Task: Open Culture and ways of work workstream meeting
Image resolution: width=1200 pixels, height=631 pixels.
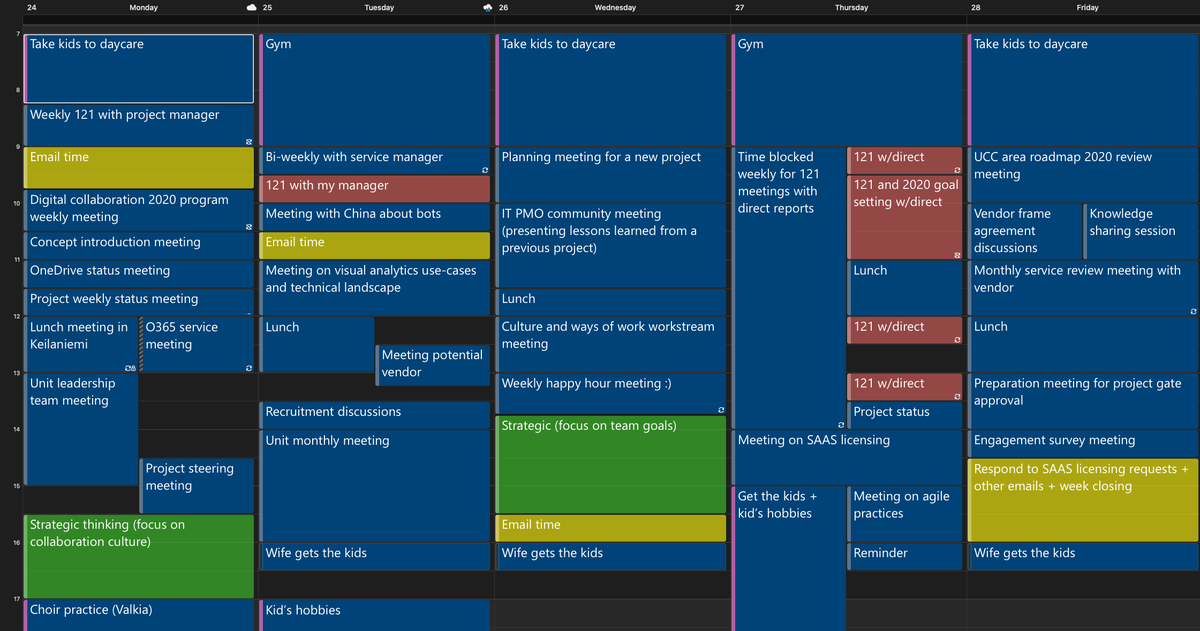Action: (611, 345)
